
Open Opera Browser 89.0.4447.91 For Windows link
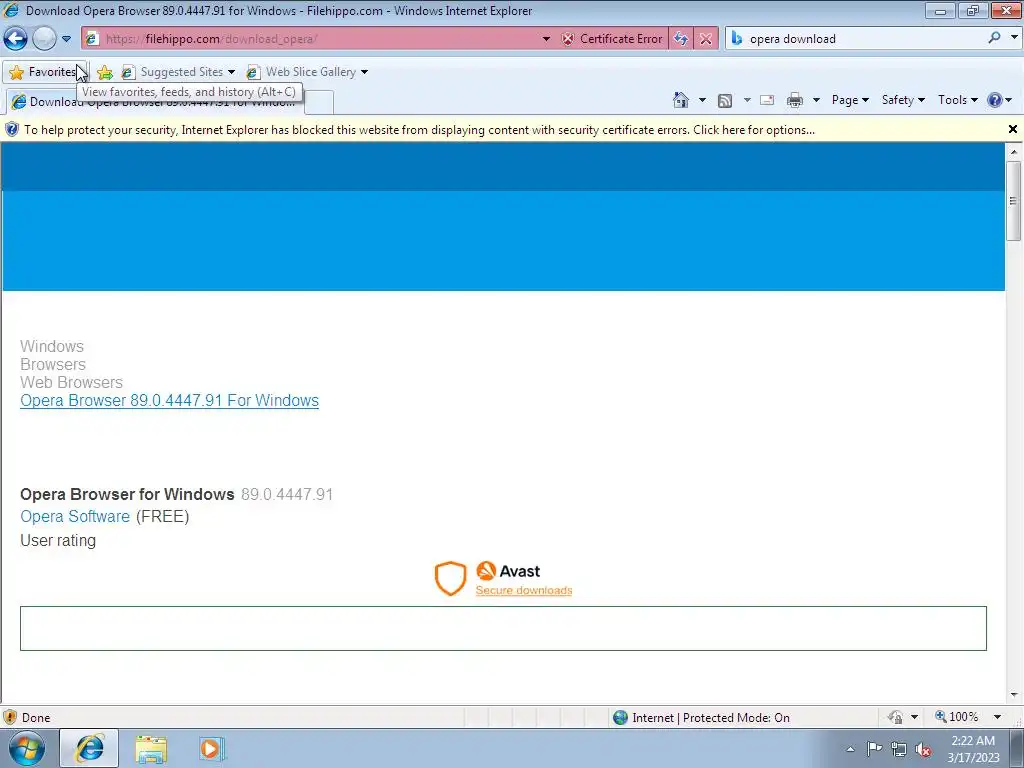tap(169, 400)
